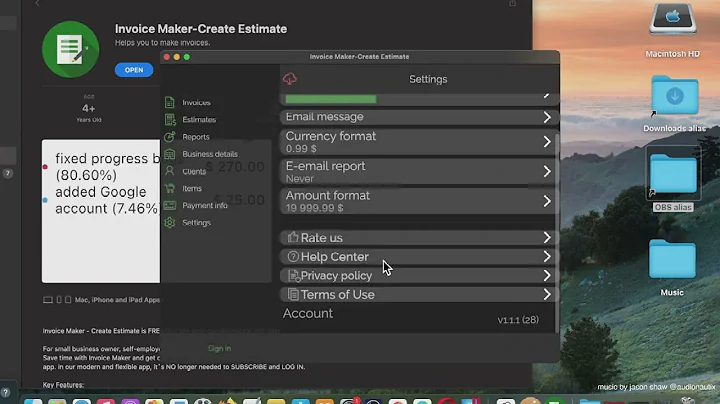Select the Music folder on desktop
Image resolution: width=720 pixels, height=404 pixels.
[672, 258]
